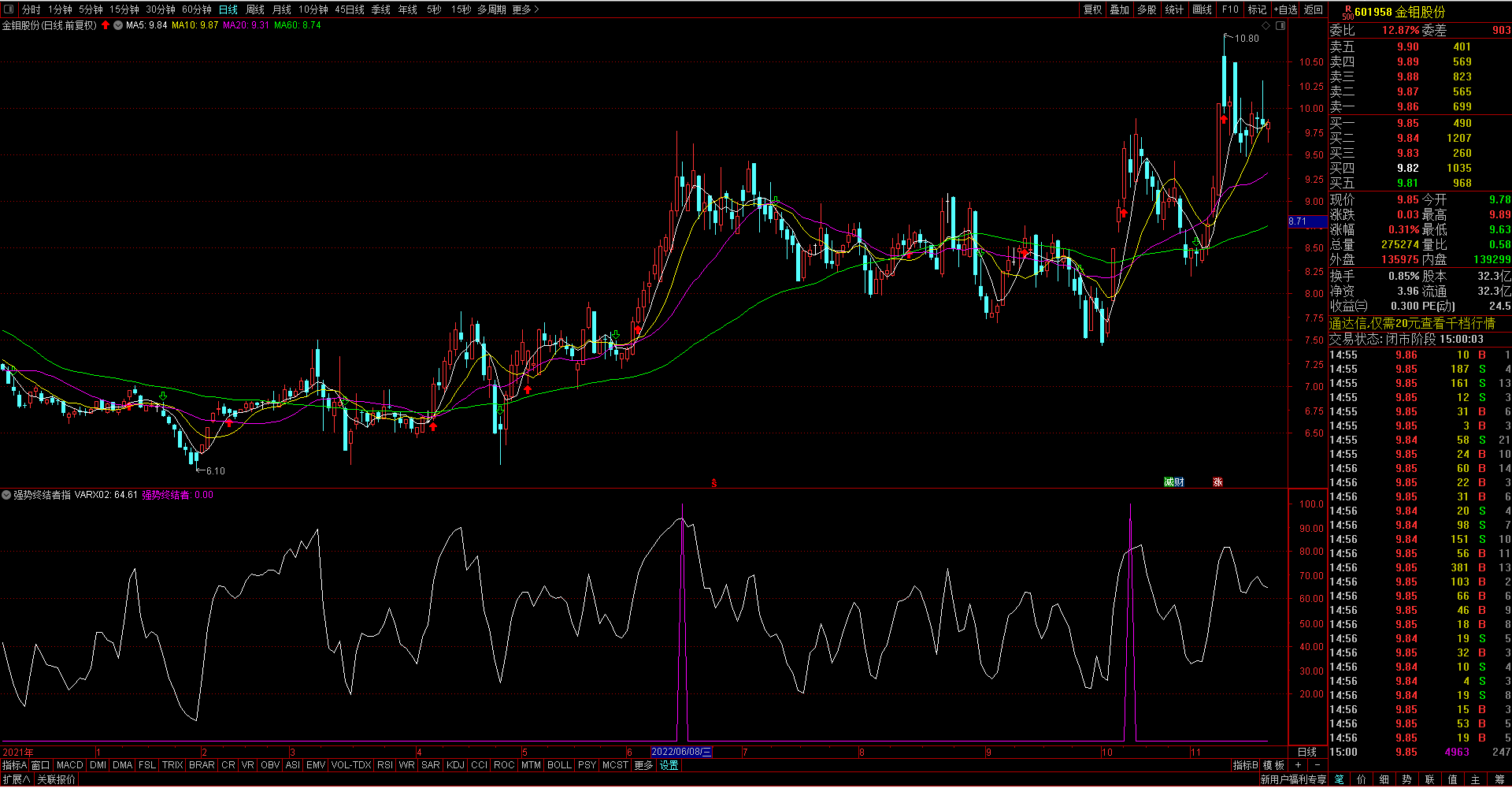This screenshot has height=788, width=1512.
Task: Click the red $ marker on chart
Action: pyautogui.click(x=714, y=483)
